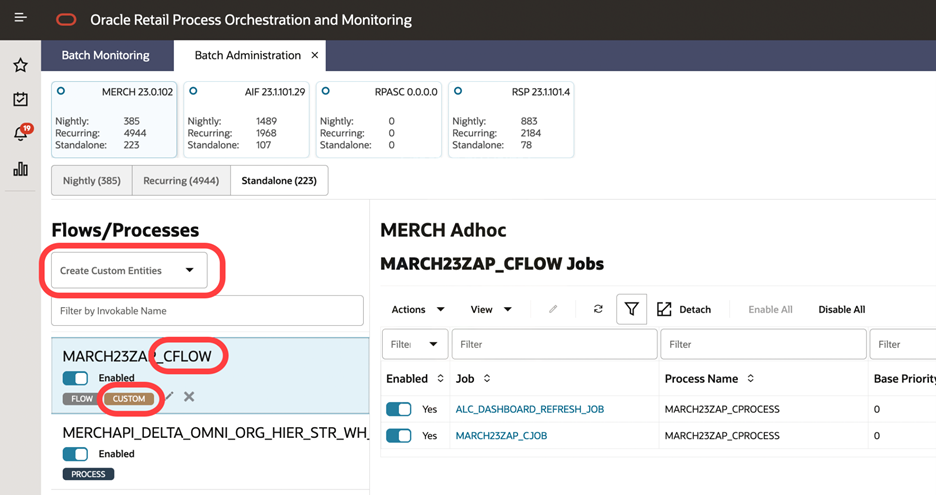Click MERCH Nightly count 385
The image size is (936, 495).
point(131,121)
